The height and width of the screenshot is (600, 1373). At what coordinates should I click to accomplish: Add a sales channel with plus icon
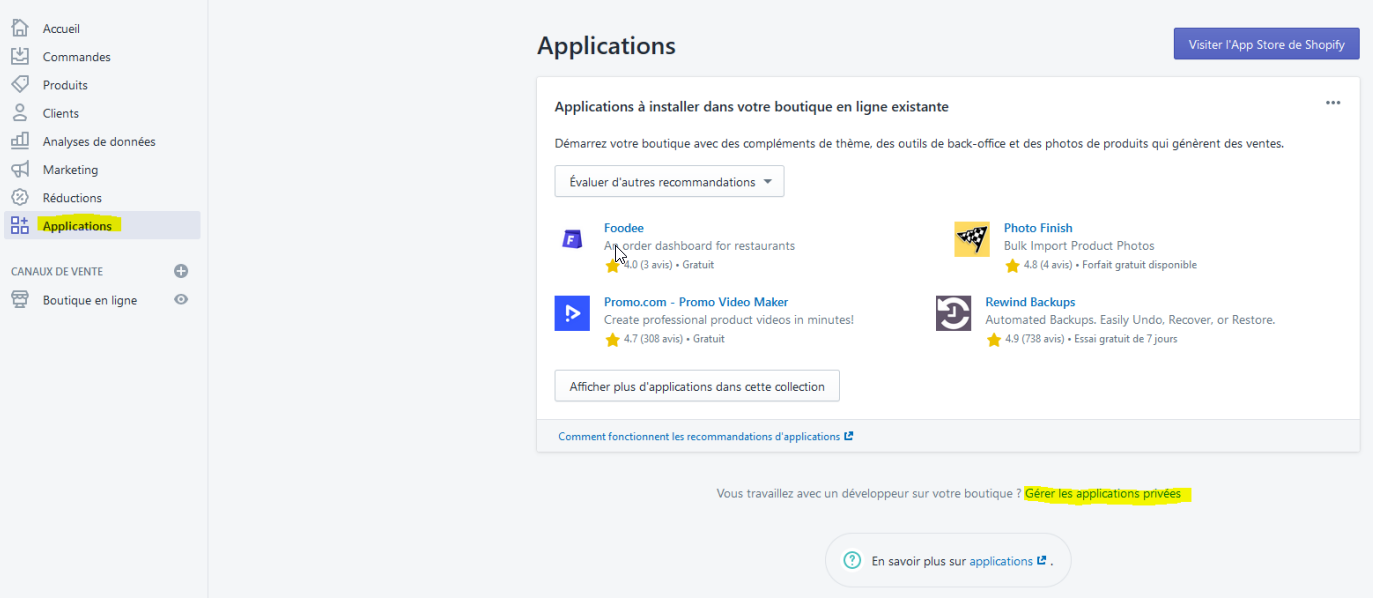pyautogui.click(x=181, y=271)
